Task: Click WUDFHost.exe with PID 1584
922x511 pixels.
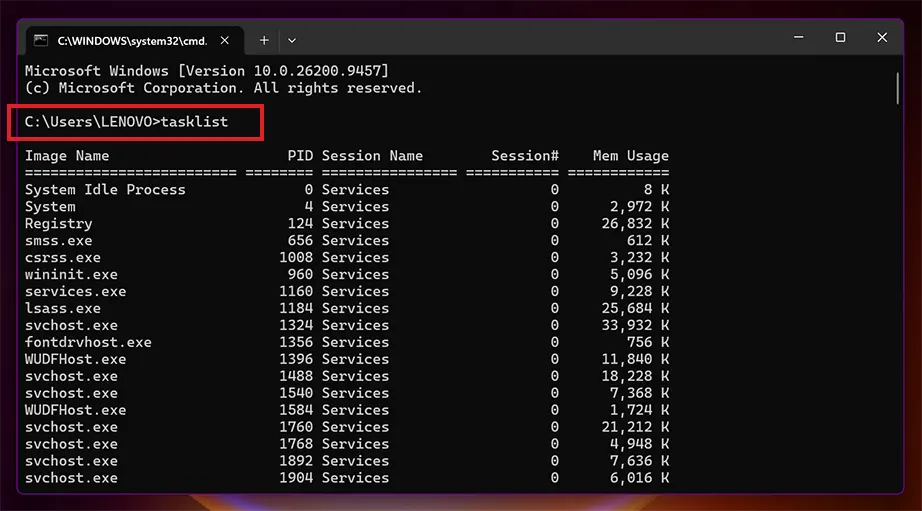Action: pos(75,410)
